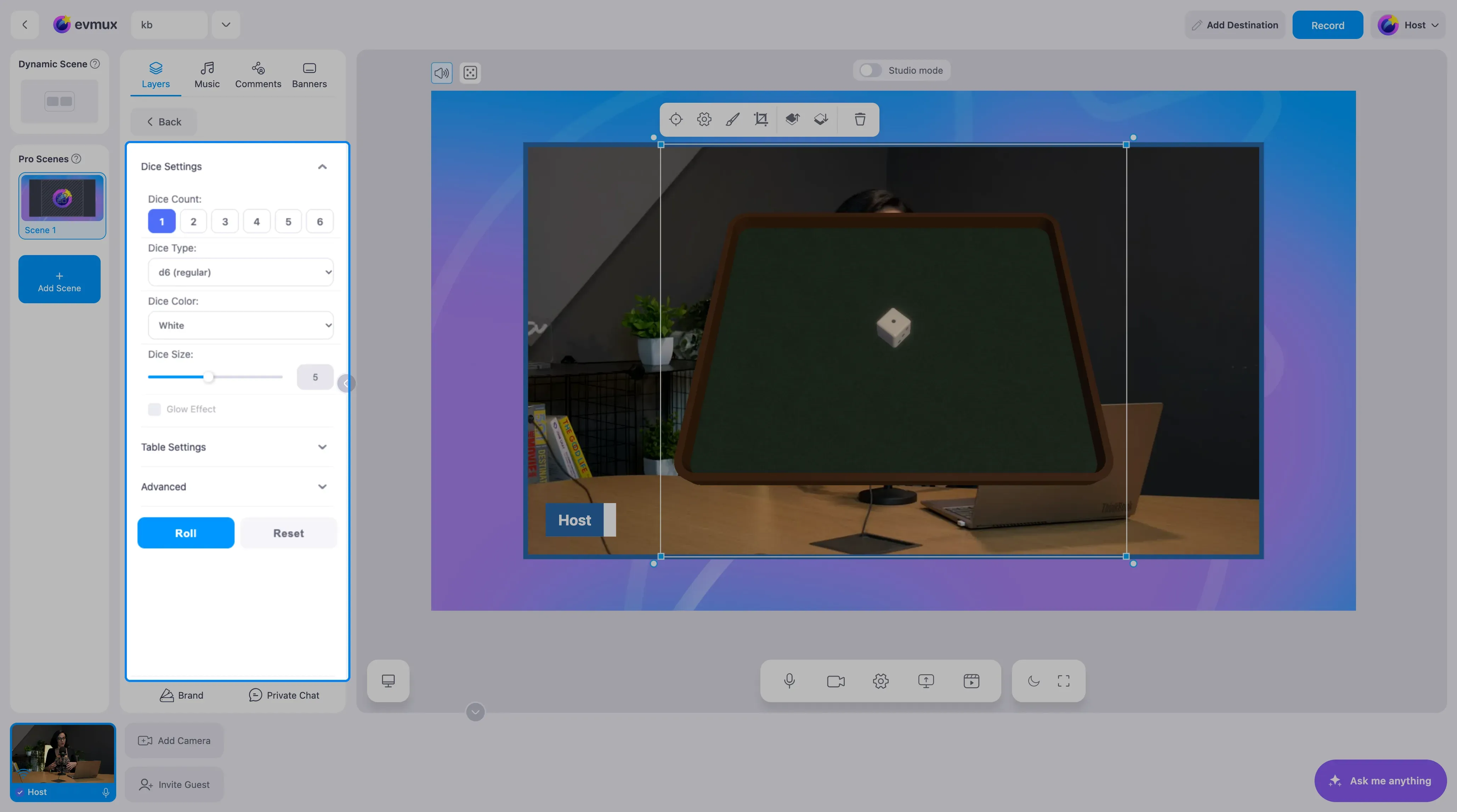This screenshot has height=812, width=1457.
Task: Bring layer forward with the layer-up icon
Action: [792, 119]
